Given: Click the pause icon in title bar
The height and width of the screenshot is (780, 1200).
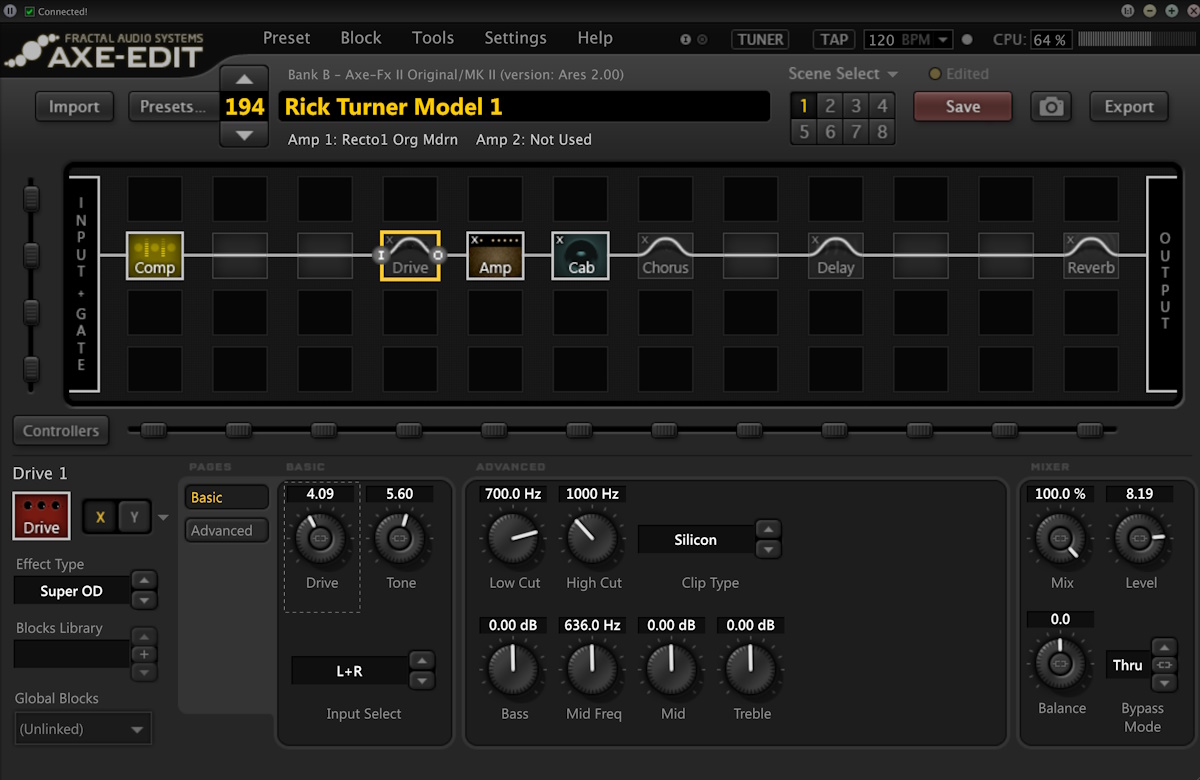Looking at the screenshot, I should (10, 11).
